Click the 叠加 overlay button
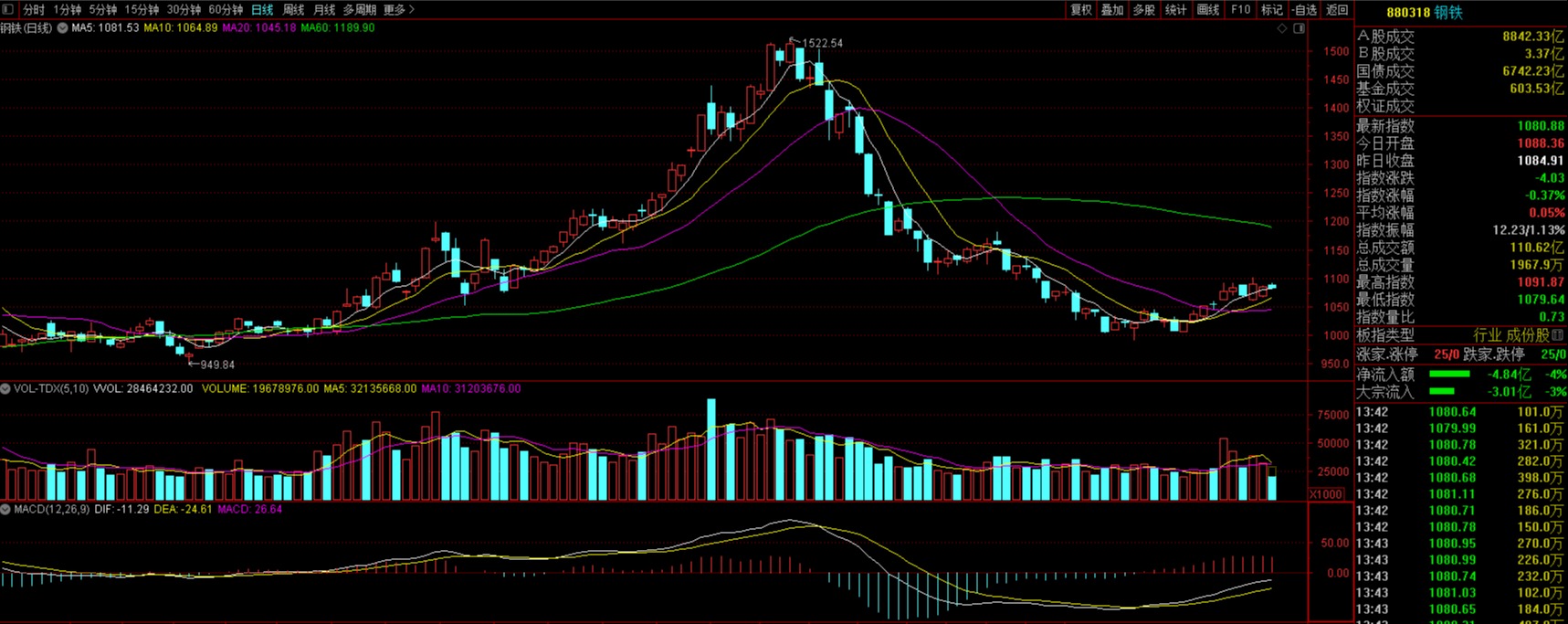This screenshot has height=624, width=1568. 1112,10
